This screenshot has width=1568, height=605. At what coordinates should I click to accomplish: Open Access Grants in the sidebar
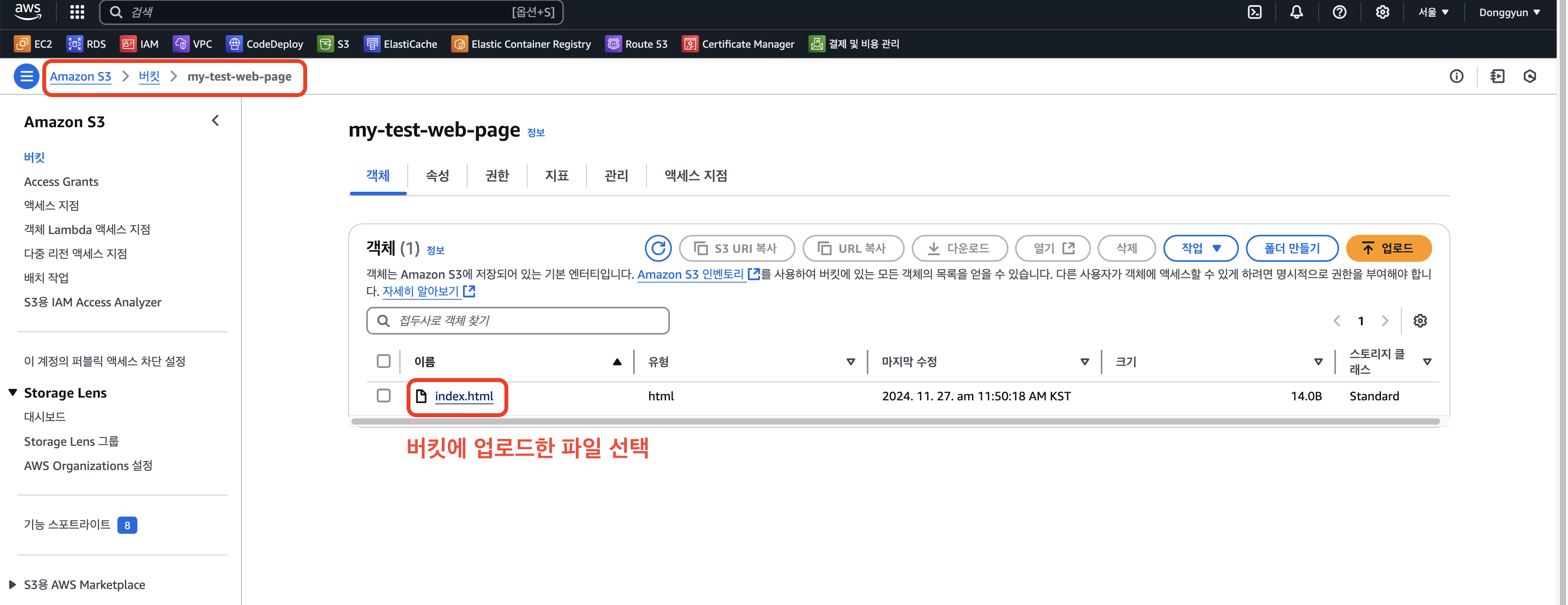tap(61, 181)
